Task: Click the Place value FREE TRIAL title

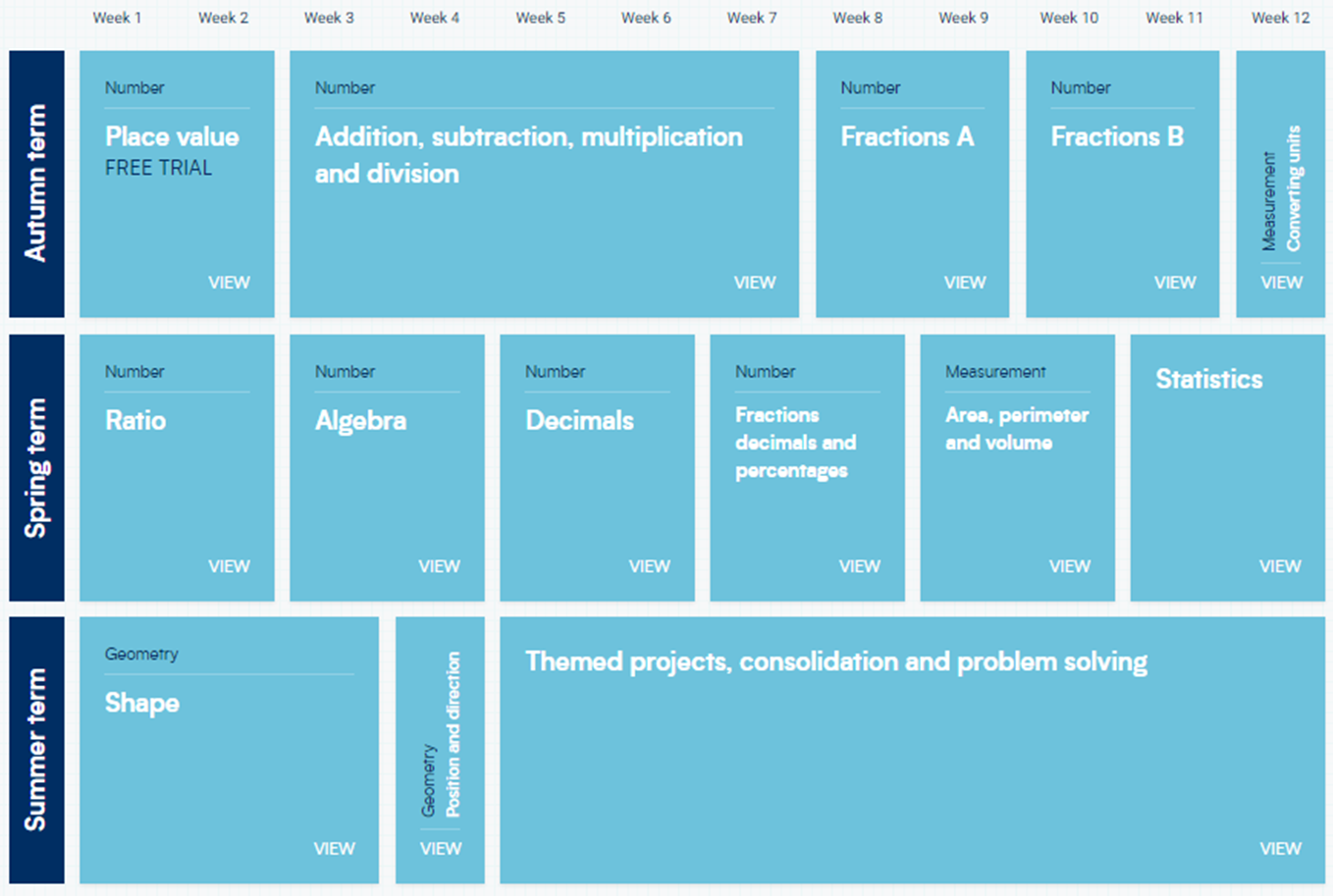Action: [172, 150]
